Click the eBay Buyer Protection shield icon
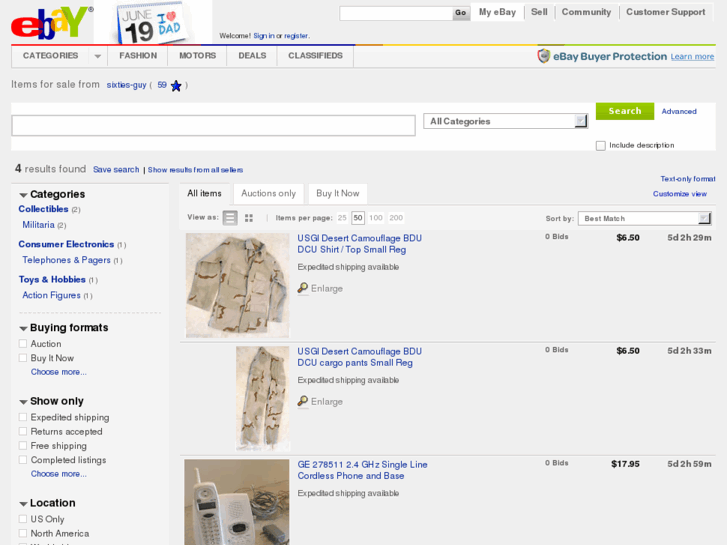This screenshot has height=545, width=727. (x=544, y=57)
